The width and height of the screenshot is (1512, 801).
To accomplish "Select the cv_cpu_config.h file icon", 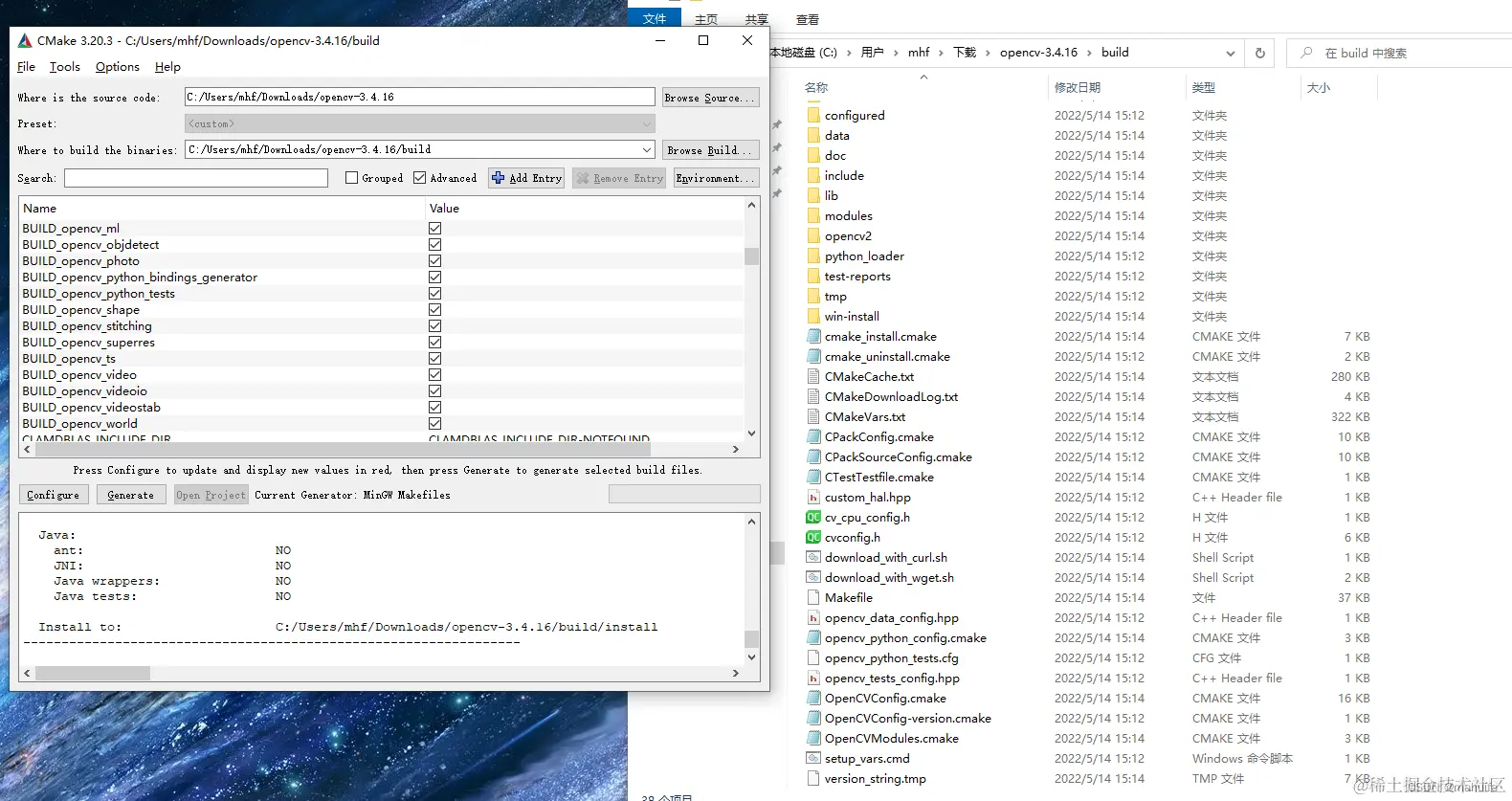I will tap(813, 517).
